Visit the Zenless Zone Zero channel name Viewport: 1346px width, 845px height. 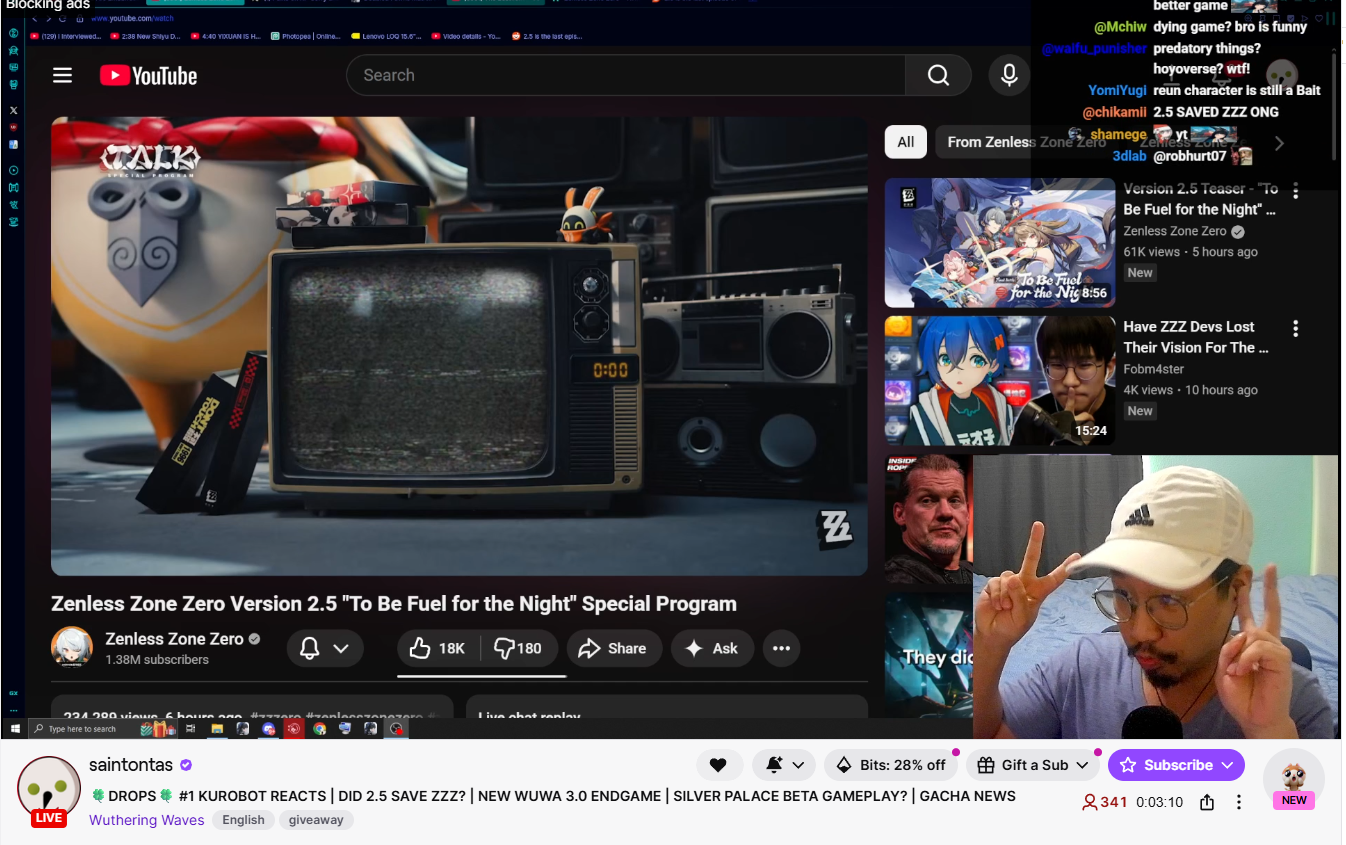174,639
